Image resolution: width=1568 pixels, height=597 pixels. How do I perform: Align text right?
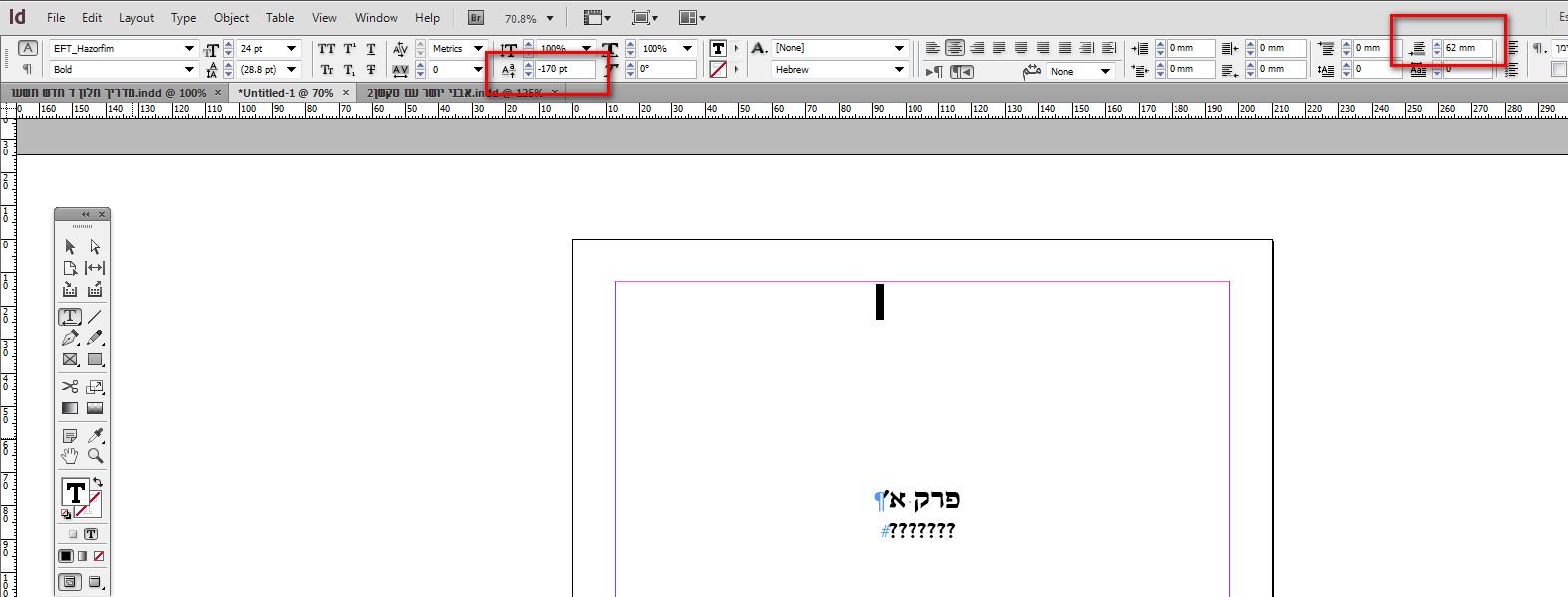pyautogui.click(x=977, y=48)
